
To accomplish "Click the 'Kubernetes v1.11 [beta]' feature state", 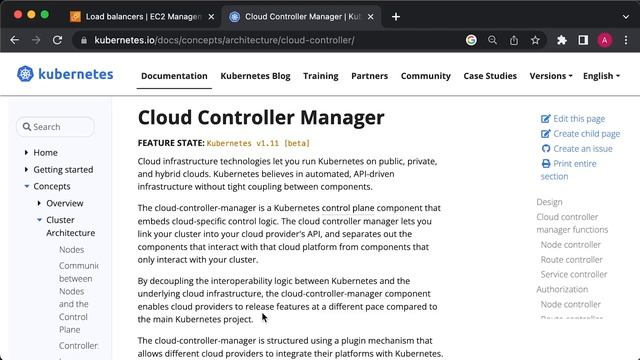I will click(x=258, y=143).
